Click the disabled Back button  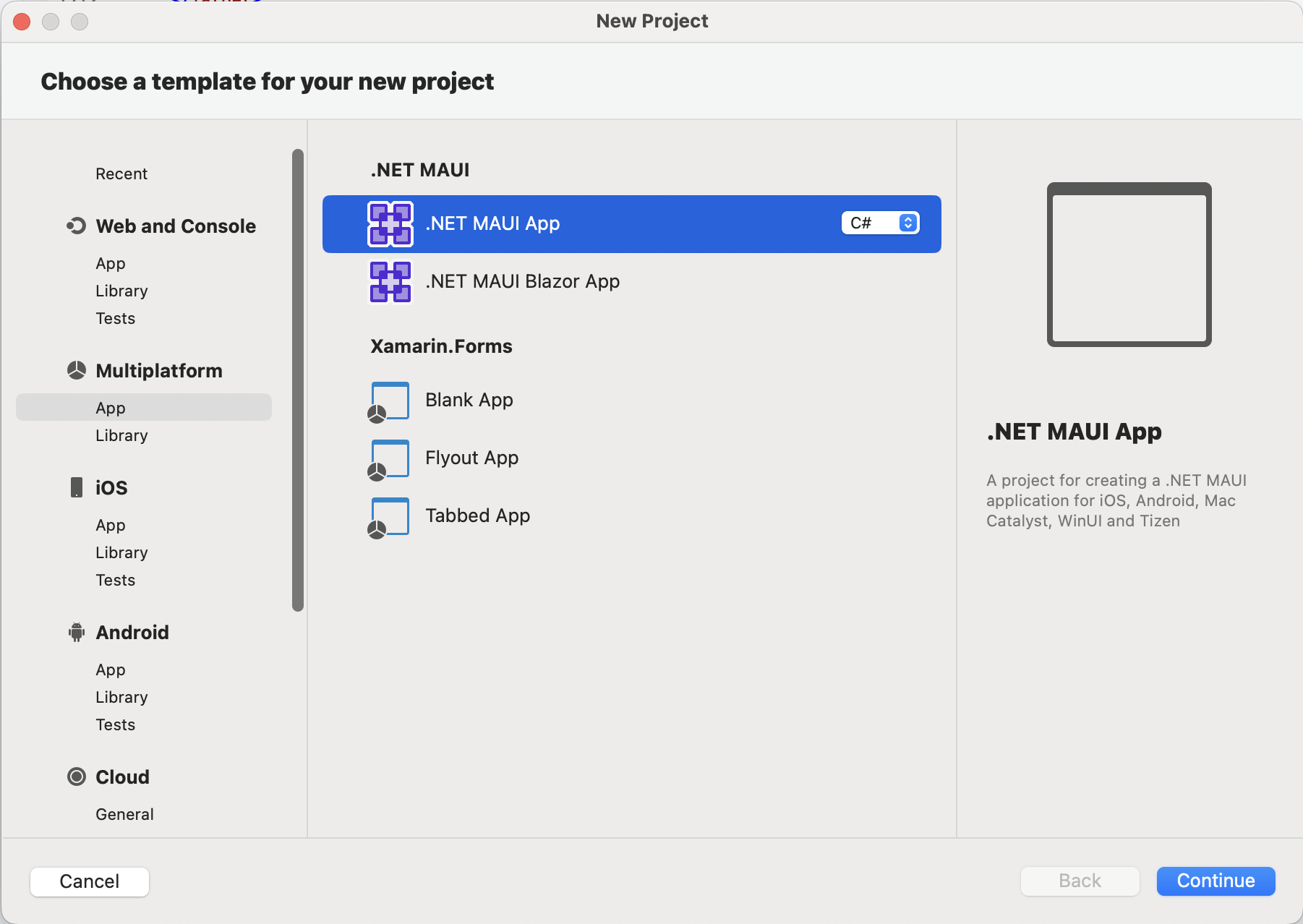(1080, 881)
